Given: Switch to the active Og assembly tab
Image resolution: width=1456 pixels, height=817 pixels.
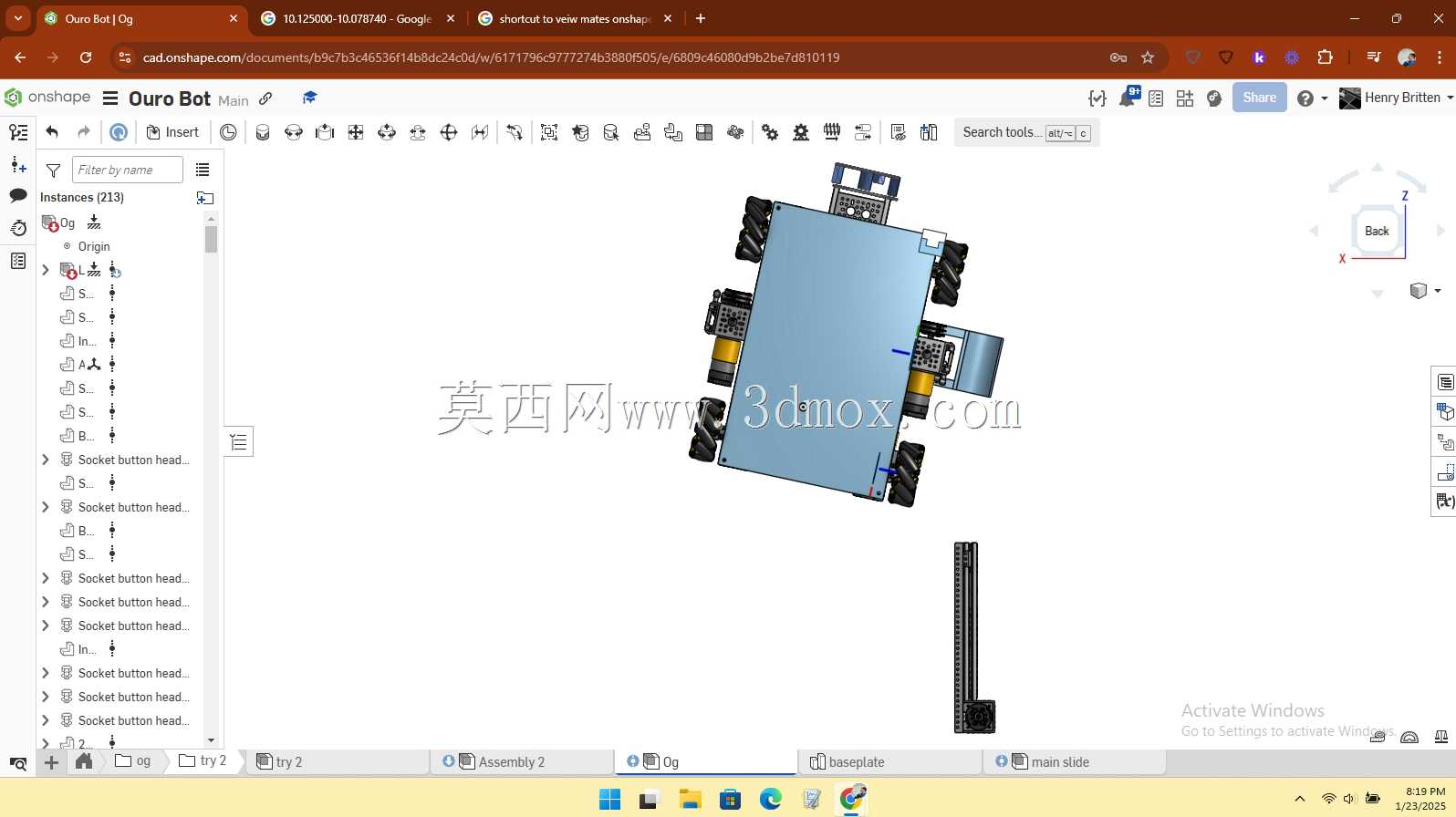Looking at the screenshot, I should tap(705, 761).
